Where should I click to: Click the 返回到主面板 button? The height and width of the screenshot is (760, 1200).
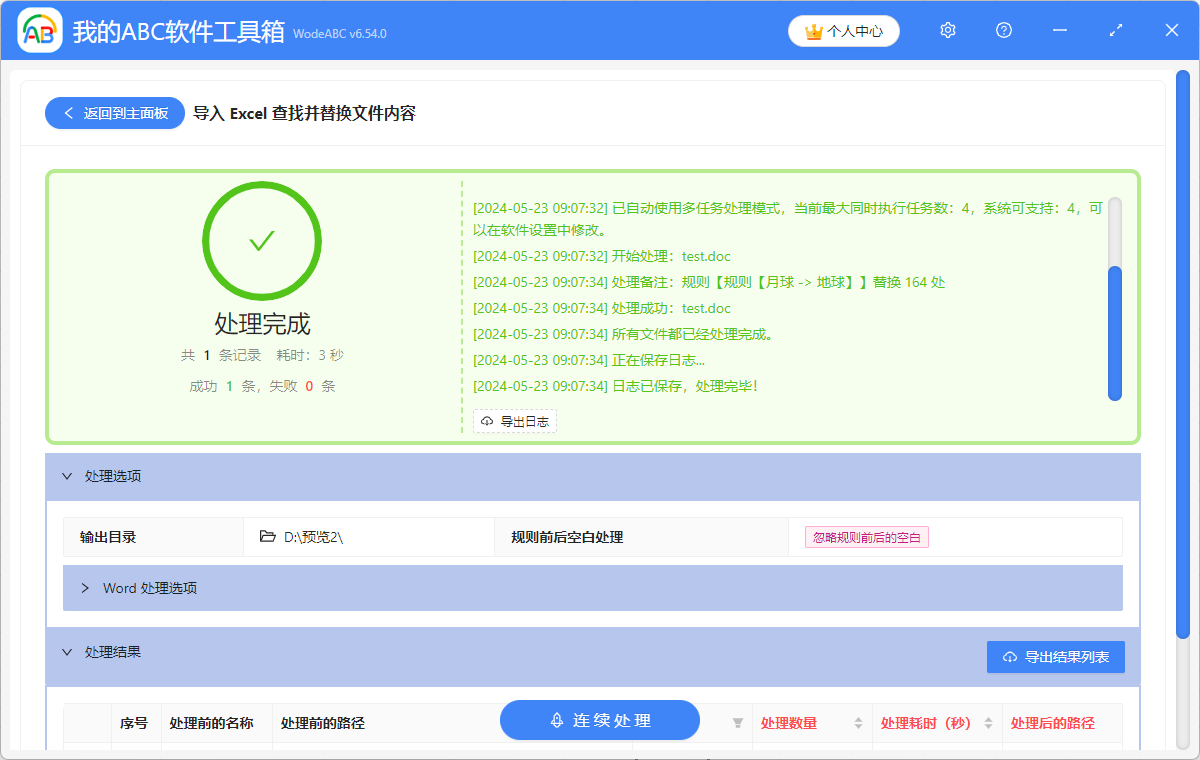click(114, 113)
